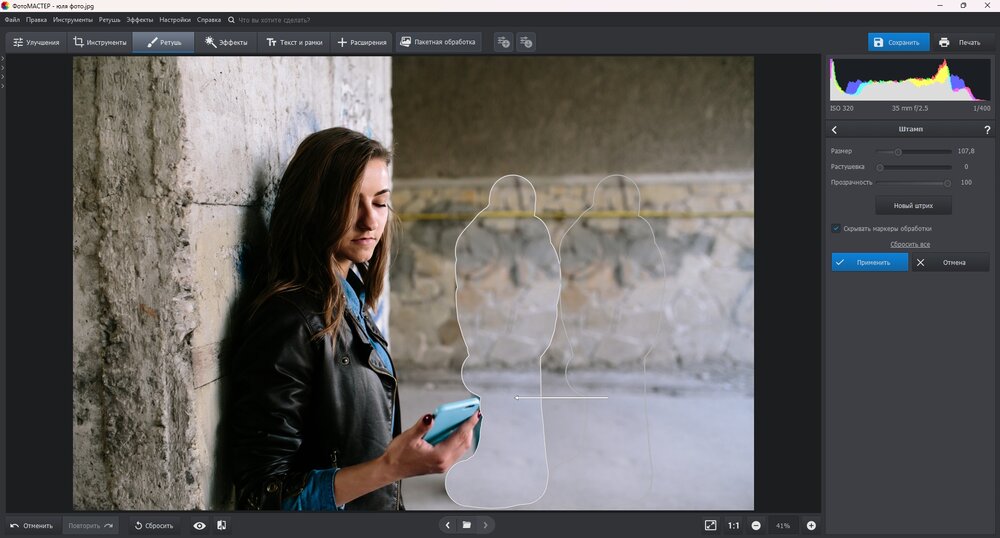Zoom in with the plus icon

coord(811,525)
